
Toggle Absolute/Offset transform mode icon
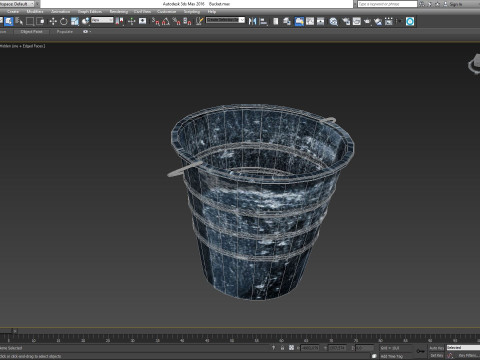(291, 348)
